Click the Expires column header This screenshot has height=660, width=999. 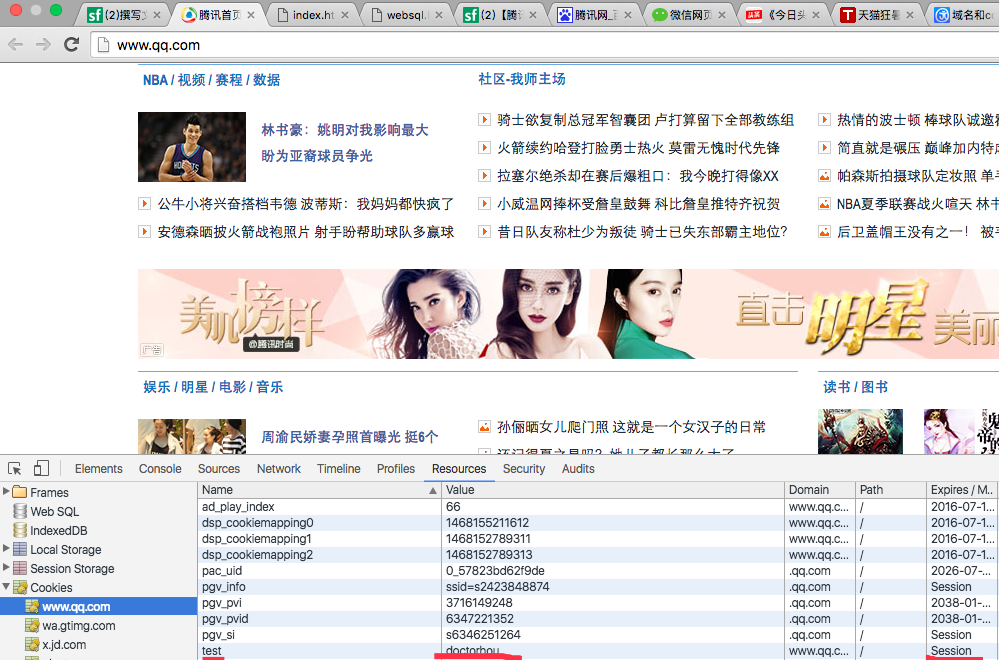[x=963, y=490]
